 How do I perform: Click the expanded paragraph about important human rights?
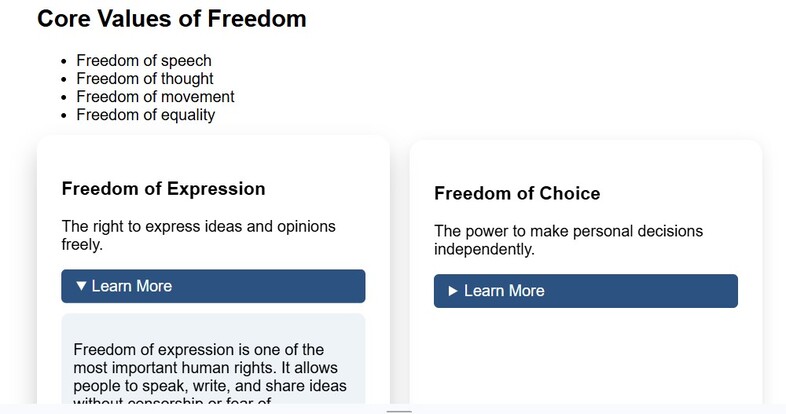[198, 368]
